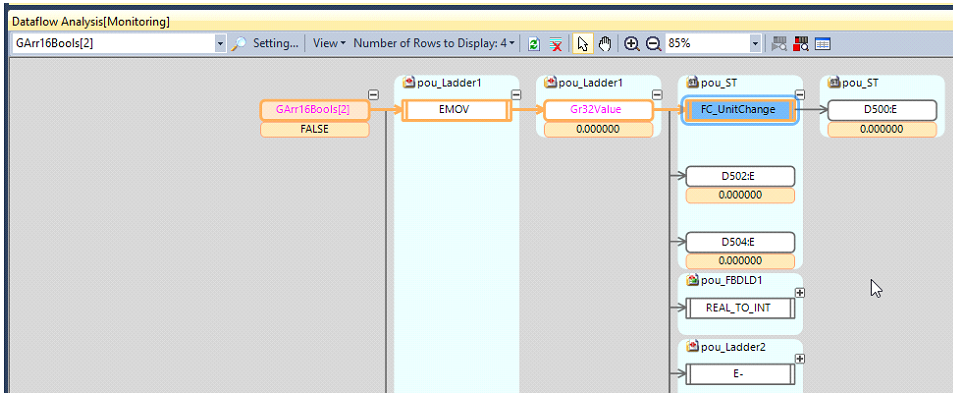Viewport: 953px width, 397px height.
Task: Open Number of Rows to Display dropdown
Action: [434, 43]
